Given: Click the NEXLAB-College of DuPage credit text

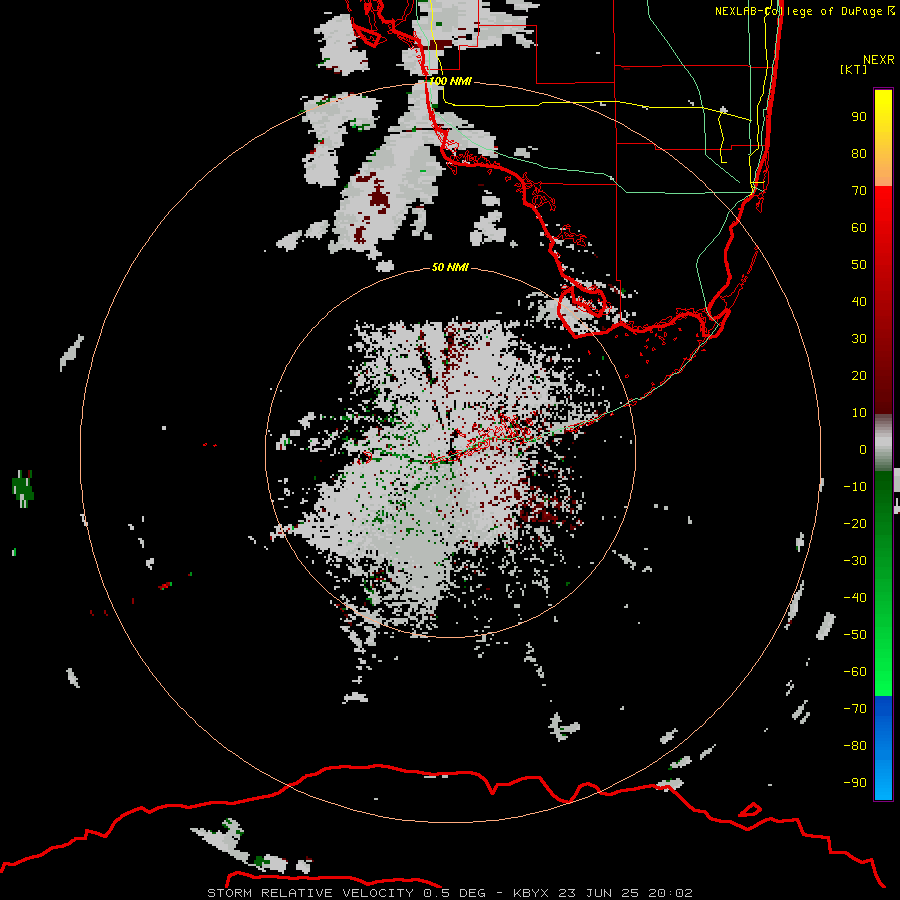Looking at the screenshot, I should point(804,11).
